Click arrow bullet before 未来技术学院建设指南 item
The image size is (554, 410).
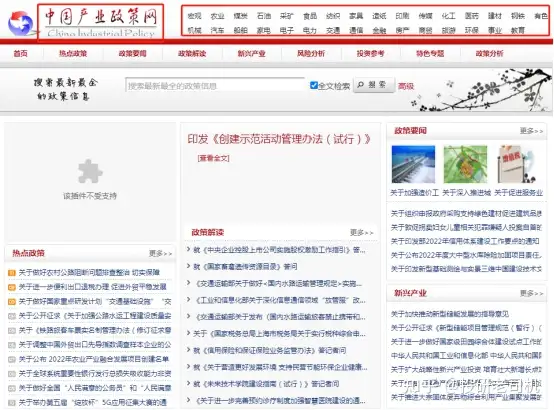[x=189, y=383]
